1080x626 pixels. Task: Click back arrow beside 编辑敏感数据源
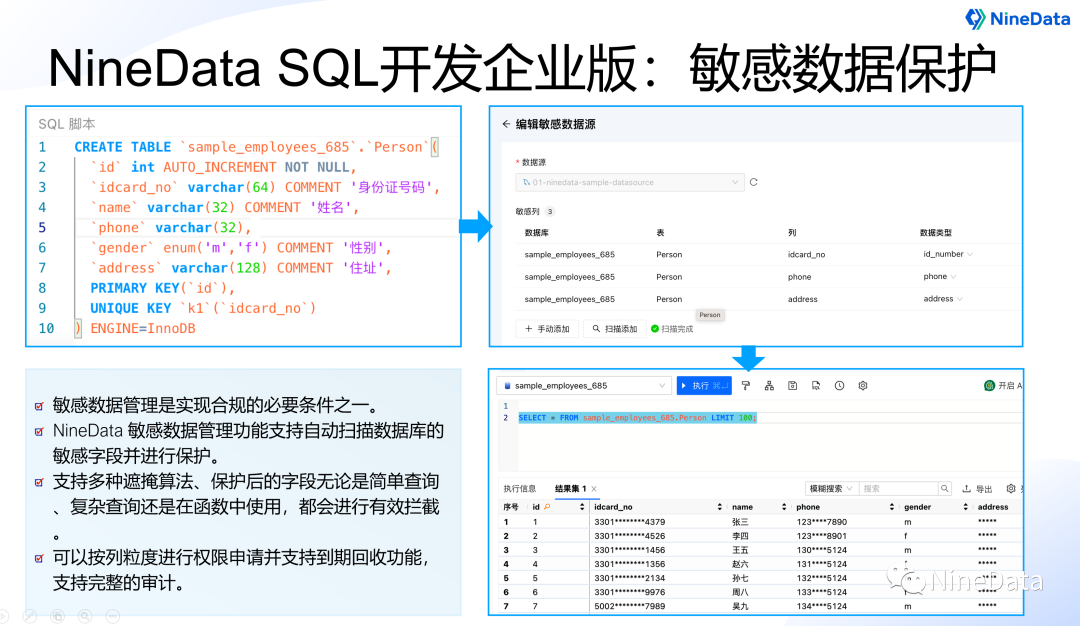point(506,124)
